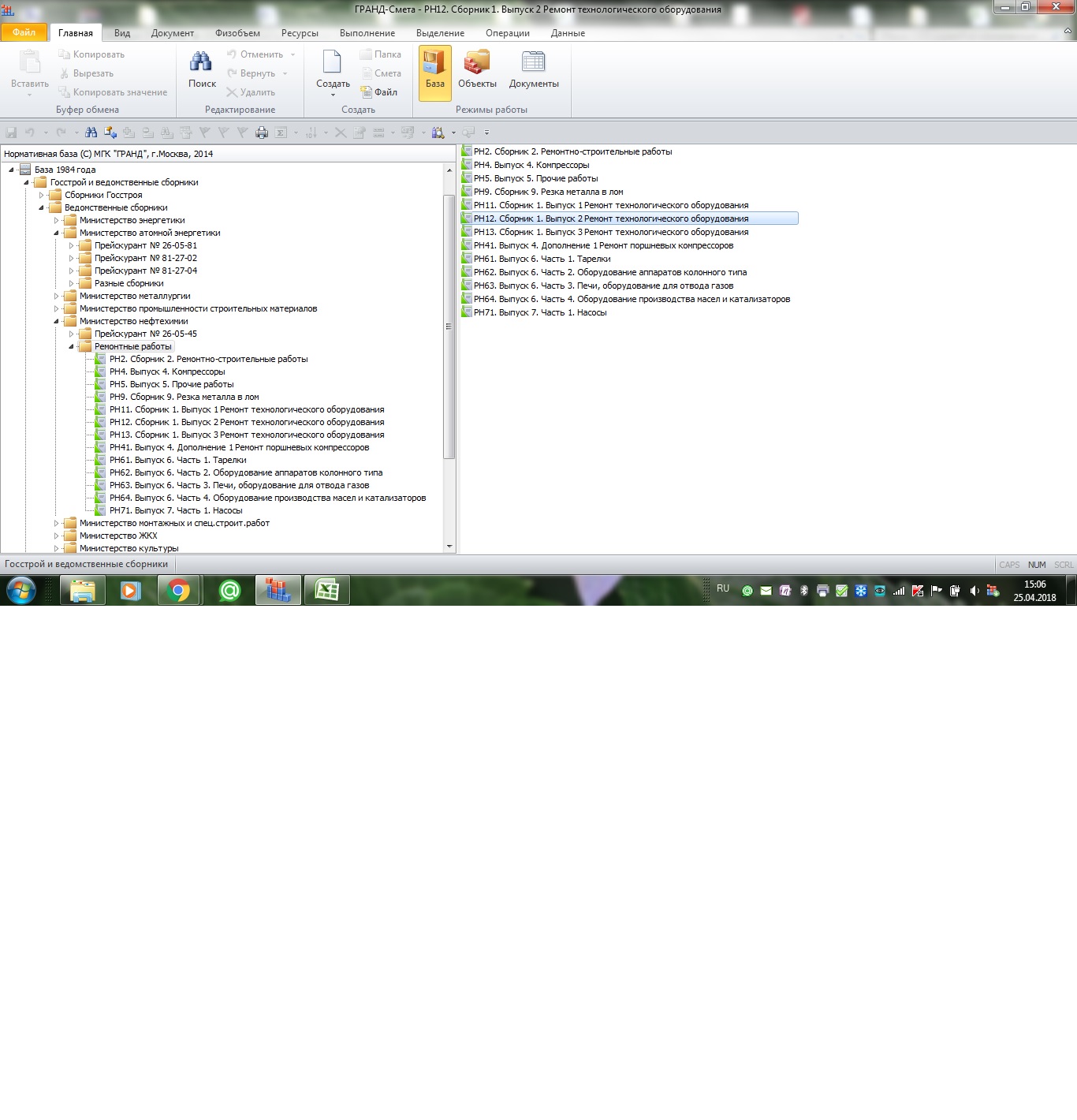Click the sum (Σ) icon in the quick toolbar
This screenshot has width=1077, height=1120.
click(x=281, y=133)
